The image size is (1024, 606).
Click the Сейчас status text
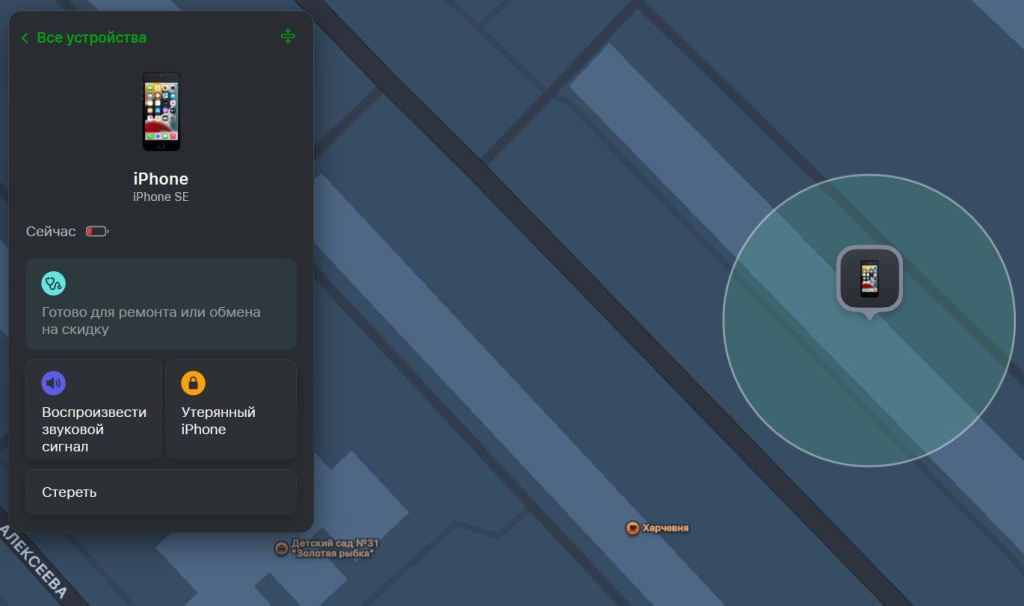pyautogui.click(x=51, y=231)
